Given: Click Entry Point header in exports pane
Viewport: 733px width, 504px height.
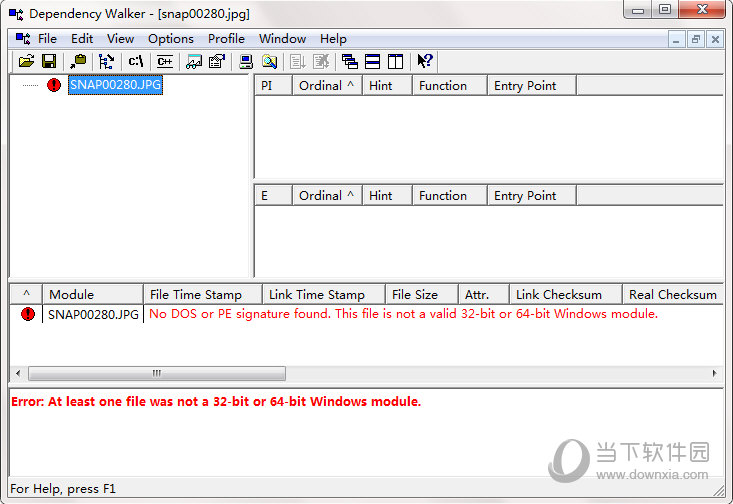Looking at the screenshot, I should click(532, 195).
